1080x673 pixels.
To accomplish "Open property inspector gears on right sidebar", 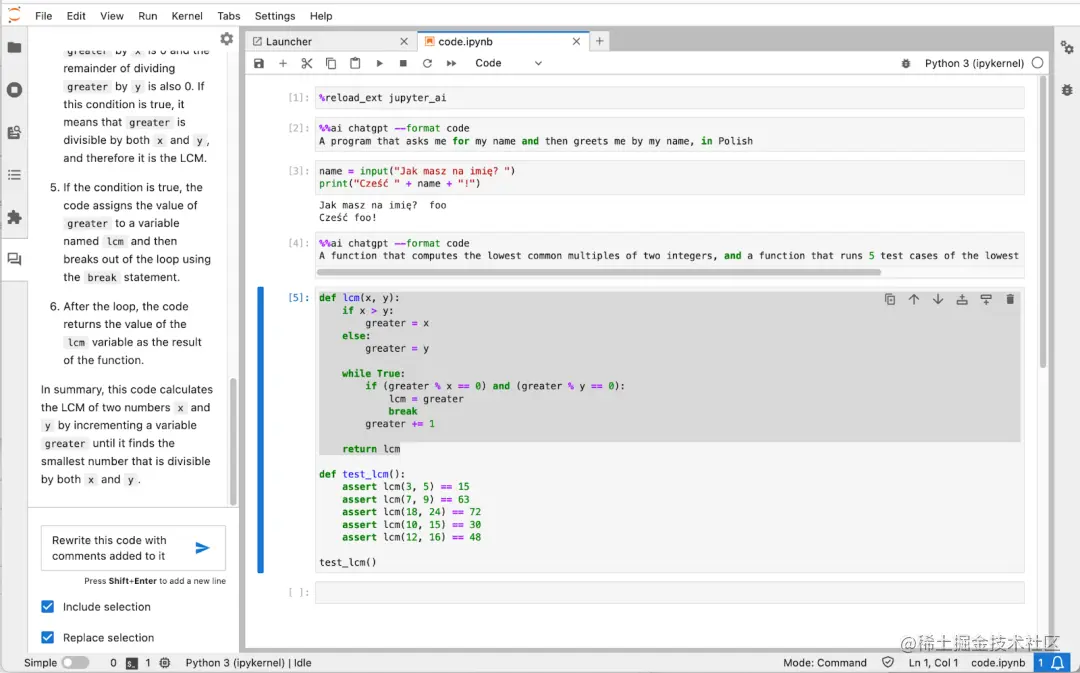I will tap(1067, 48).
